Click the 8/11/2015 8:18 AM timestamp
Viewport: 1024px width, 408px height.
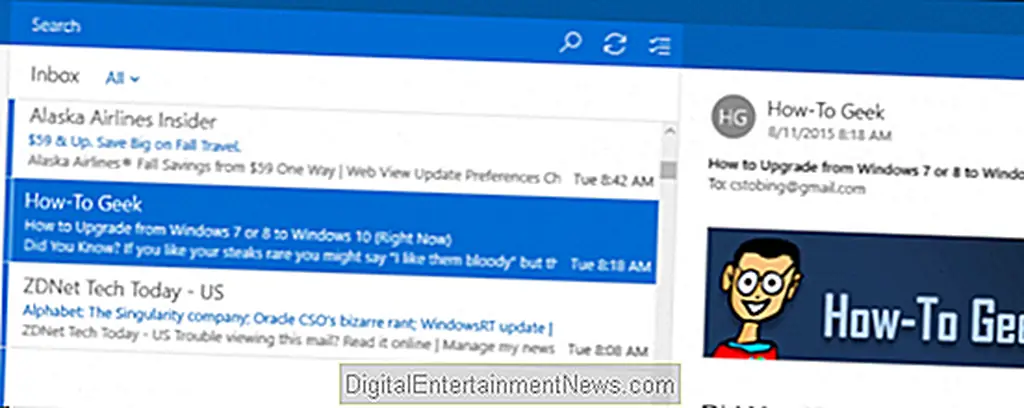coord(827,134)
